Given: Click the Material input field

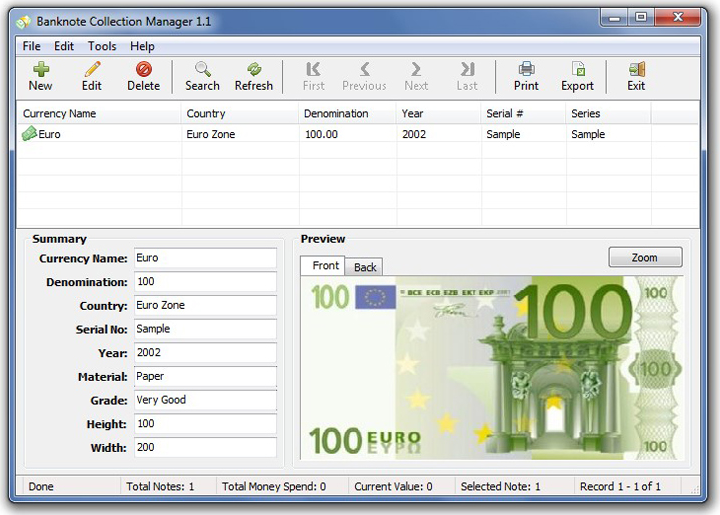Looking at the screenshot, I should point(204,377).
